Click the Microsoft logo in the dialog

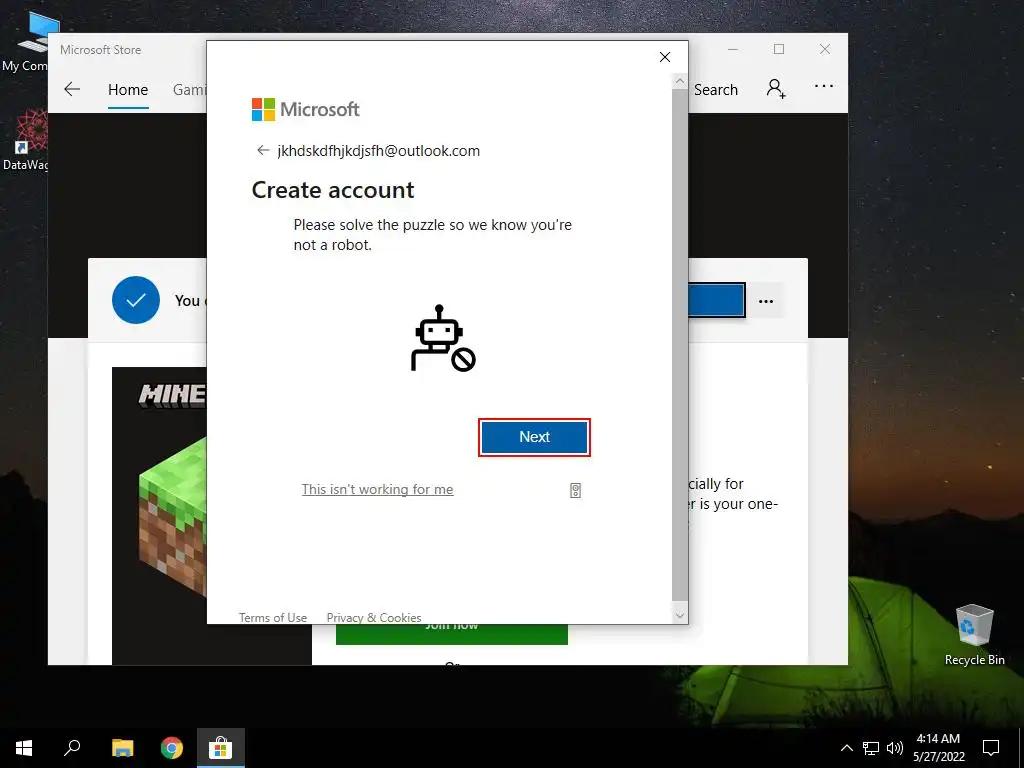tap(306, 109)
